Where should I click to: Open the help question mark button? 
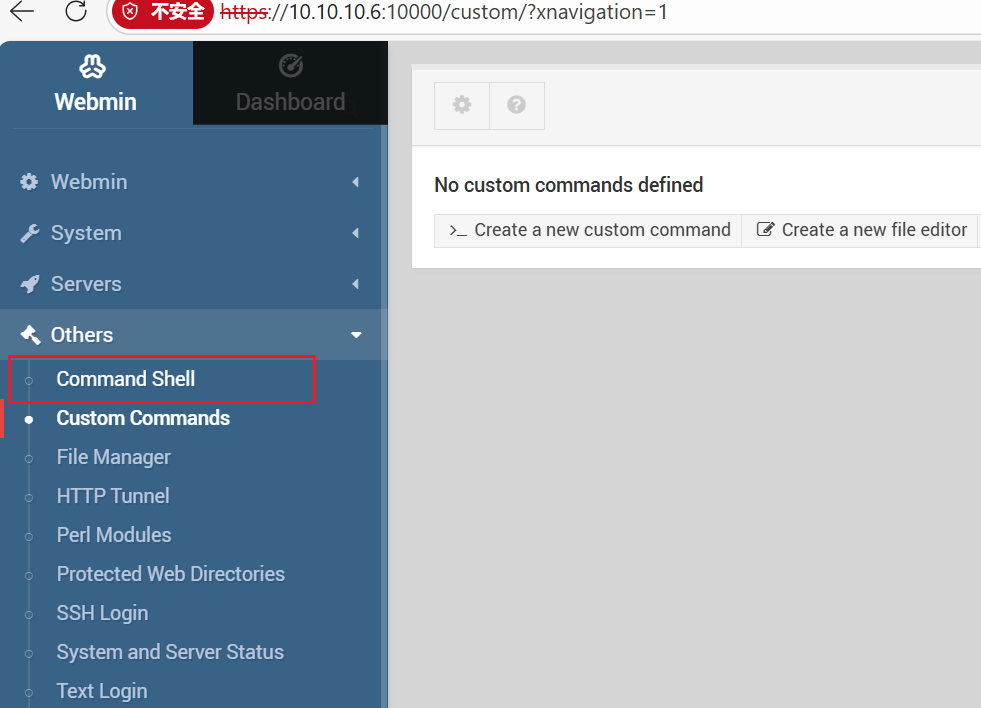(517, 105)
